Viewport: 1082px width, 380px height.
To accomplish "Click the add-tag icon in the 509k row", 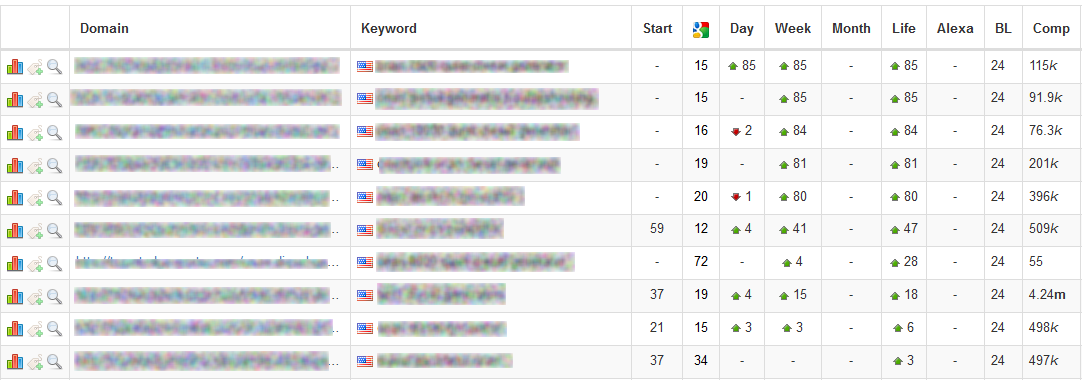I will click(35, 231).
